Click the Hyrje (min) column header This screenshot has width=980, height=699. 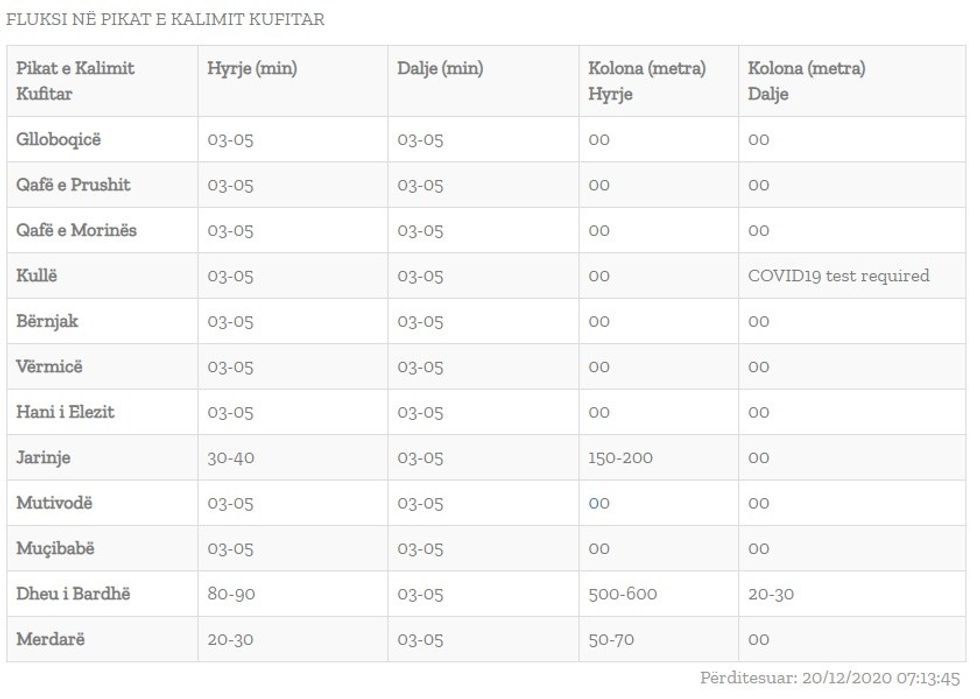tap(252, 69)
